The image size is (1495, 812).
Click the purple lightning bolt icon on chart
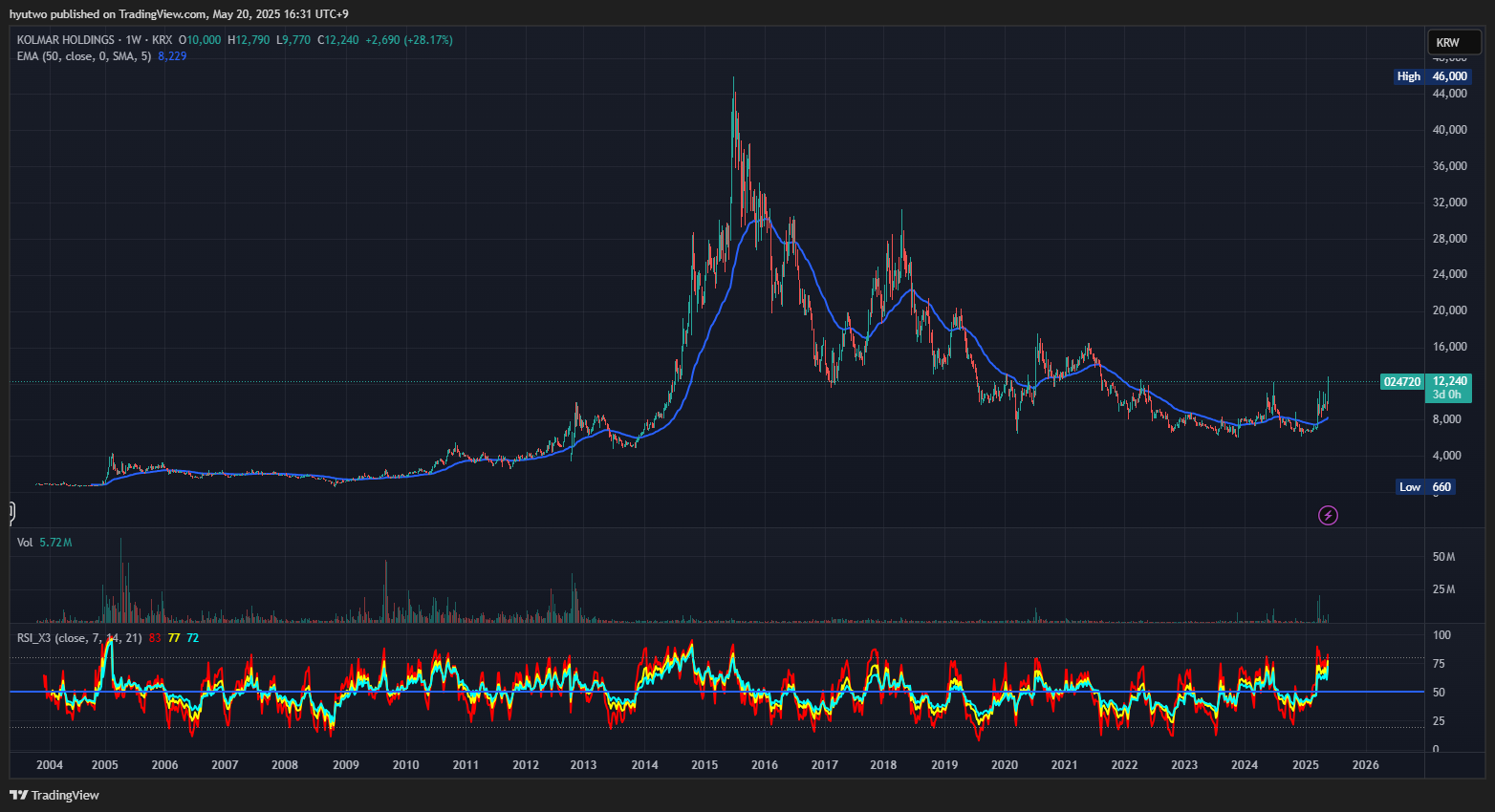click(1328, 516)
